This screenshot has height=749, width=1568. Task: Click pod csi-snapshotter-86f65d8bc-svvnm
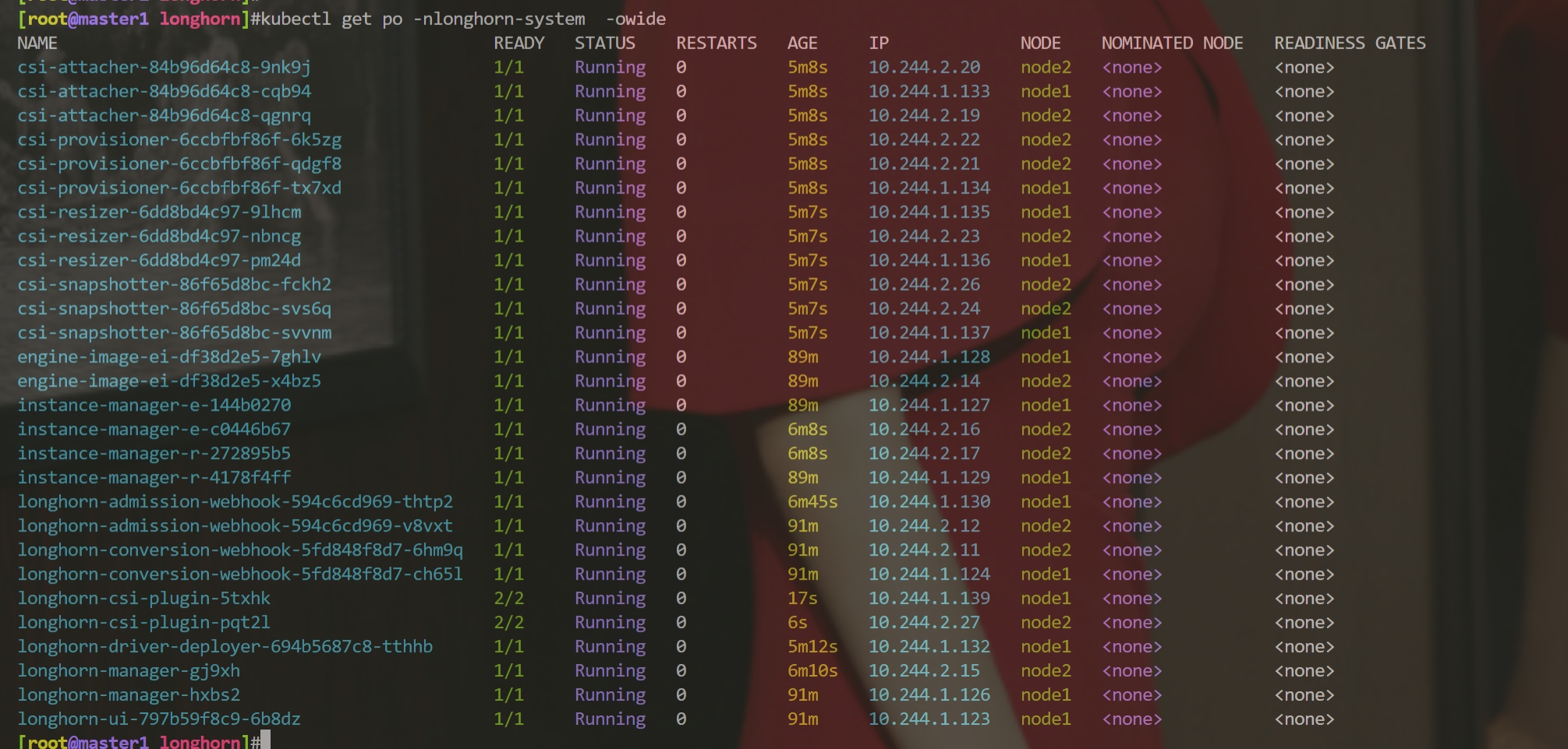[175, 334]
